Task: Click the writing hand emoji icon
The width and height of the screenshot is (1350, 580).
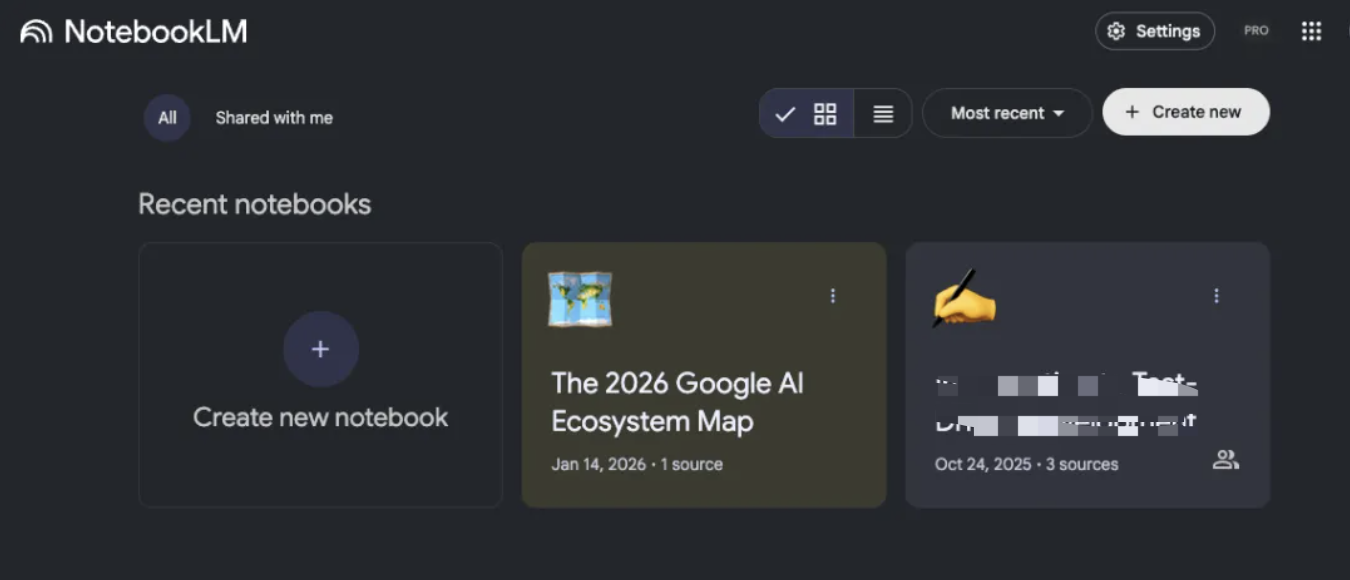Action: coord(964,298)
